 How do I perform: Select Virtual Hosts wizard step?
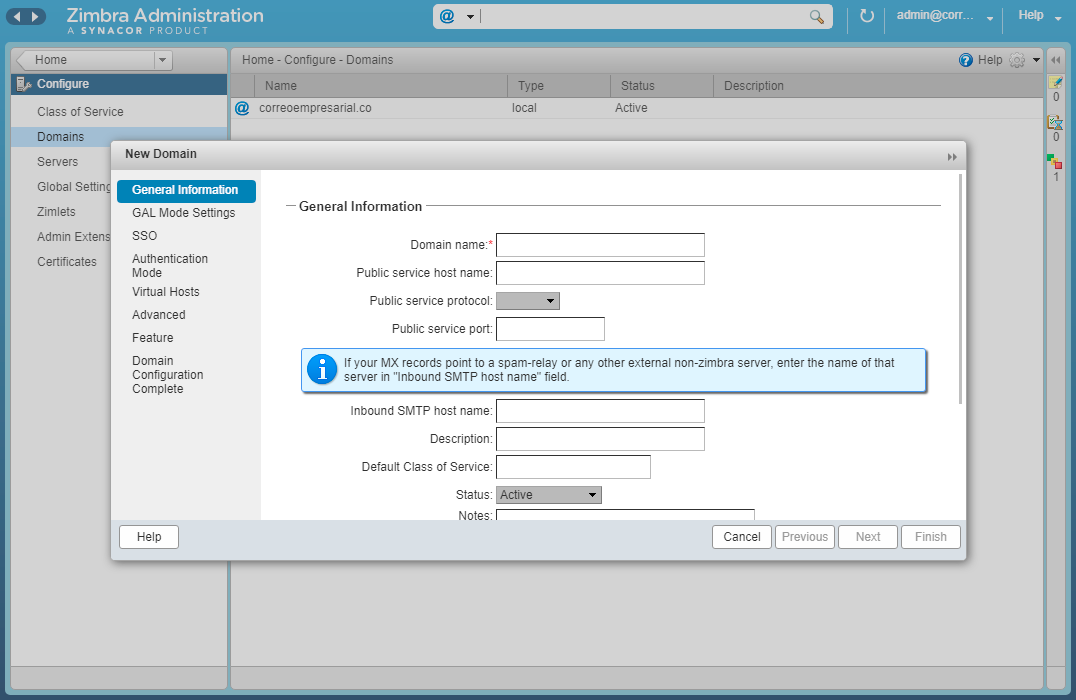166,292
